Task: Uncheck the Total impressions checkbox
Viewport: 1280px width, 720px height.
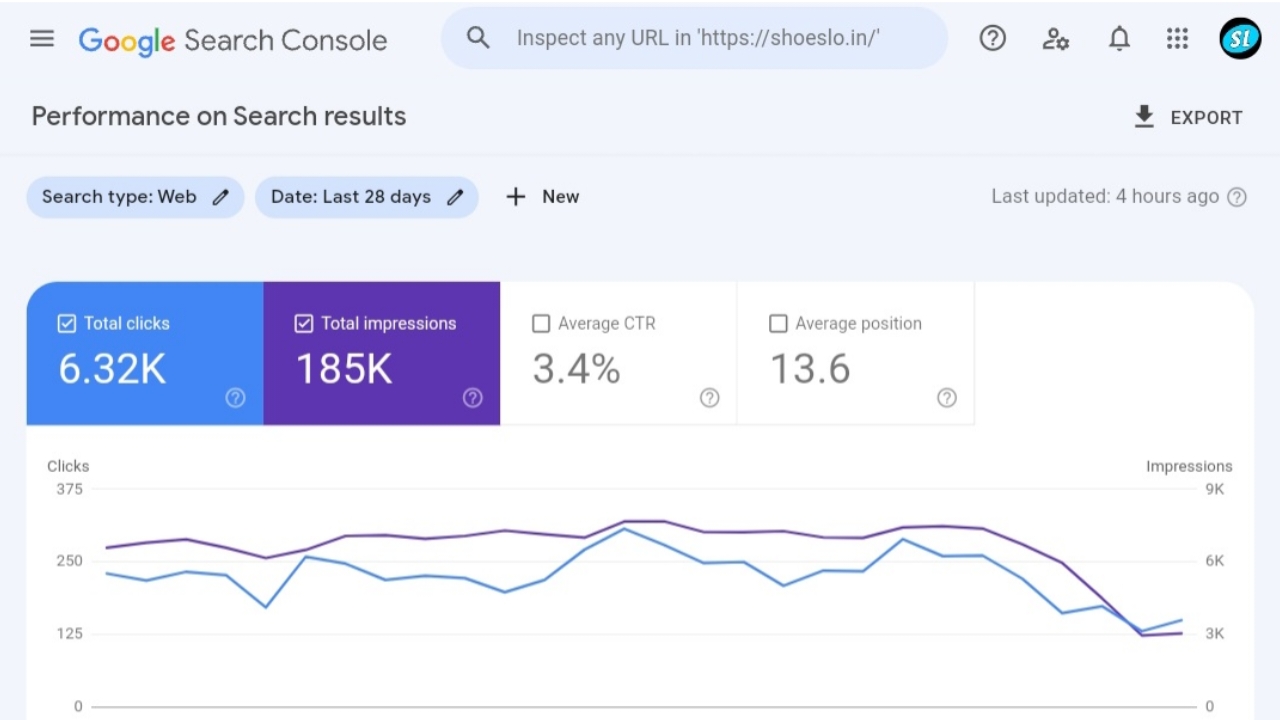Action: [x=304, y=323]
